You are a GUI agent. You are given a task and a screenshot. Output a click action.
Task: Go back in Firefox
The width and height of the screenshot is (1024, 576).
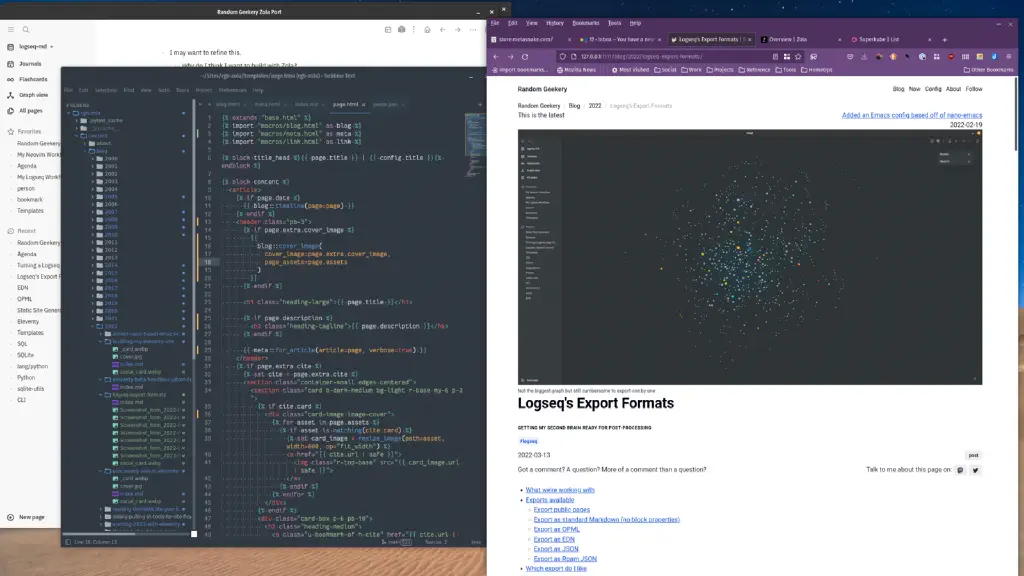click(x=496, y=57)
